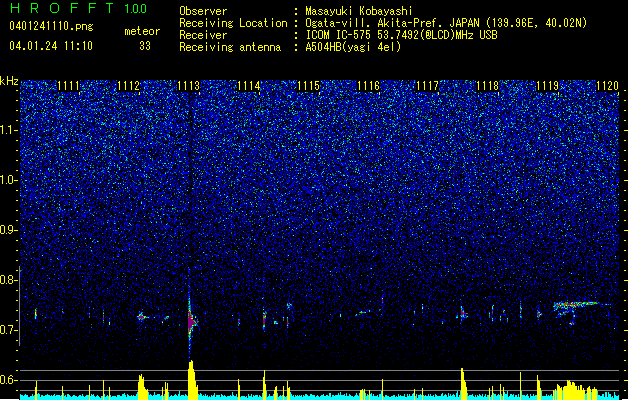This screenshot has width=629, height=400.
Task: Click time marker 1119
Action: [547, 86]
